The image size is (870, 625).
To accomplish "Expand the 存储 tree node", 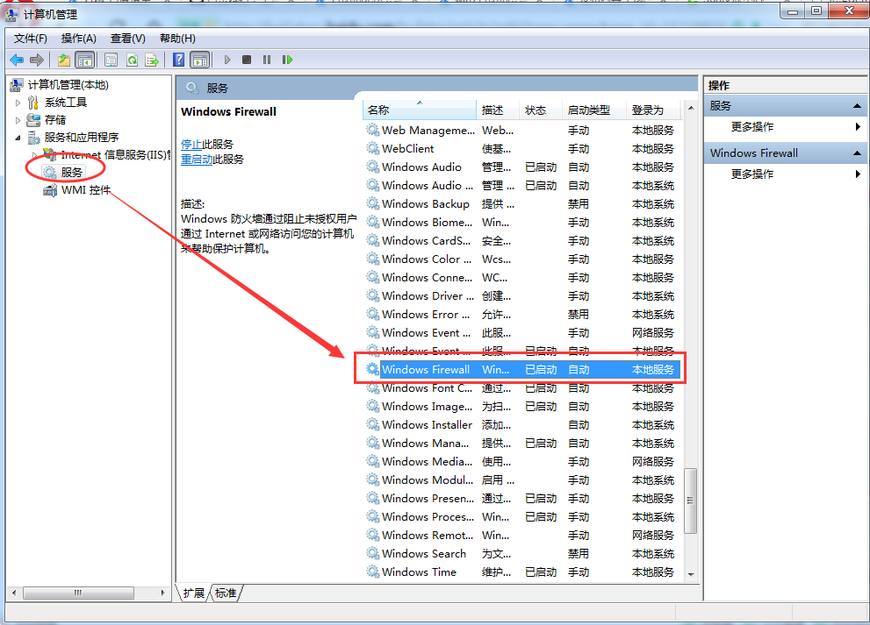I will (18, 120).
